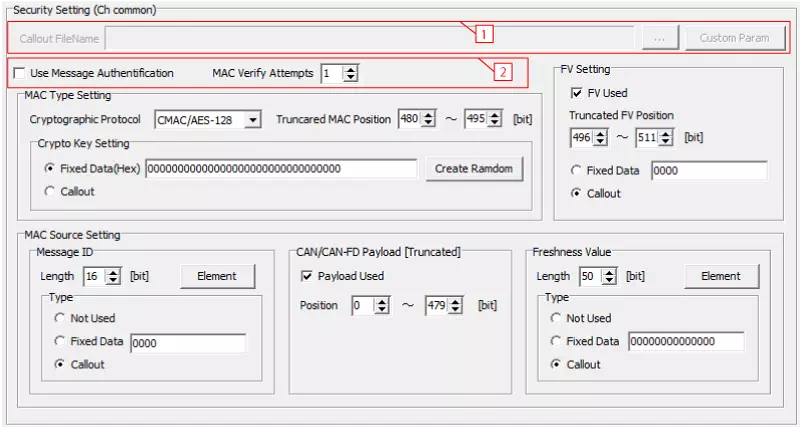Uncheck the FV Used checkbox
800x429 pixels.
[x=577, y=93]
